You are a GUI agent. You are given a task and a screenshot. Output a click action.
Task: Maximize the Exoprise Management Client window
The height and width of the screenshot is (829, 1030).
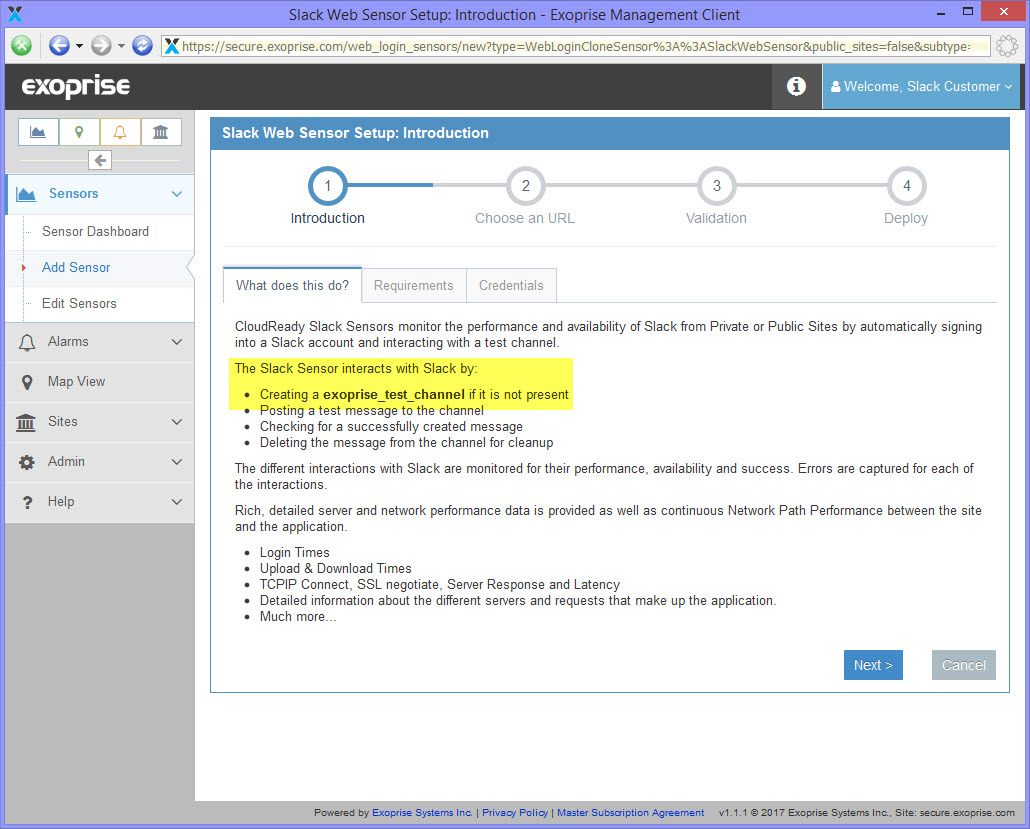(968, 12)
